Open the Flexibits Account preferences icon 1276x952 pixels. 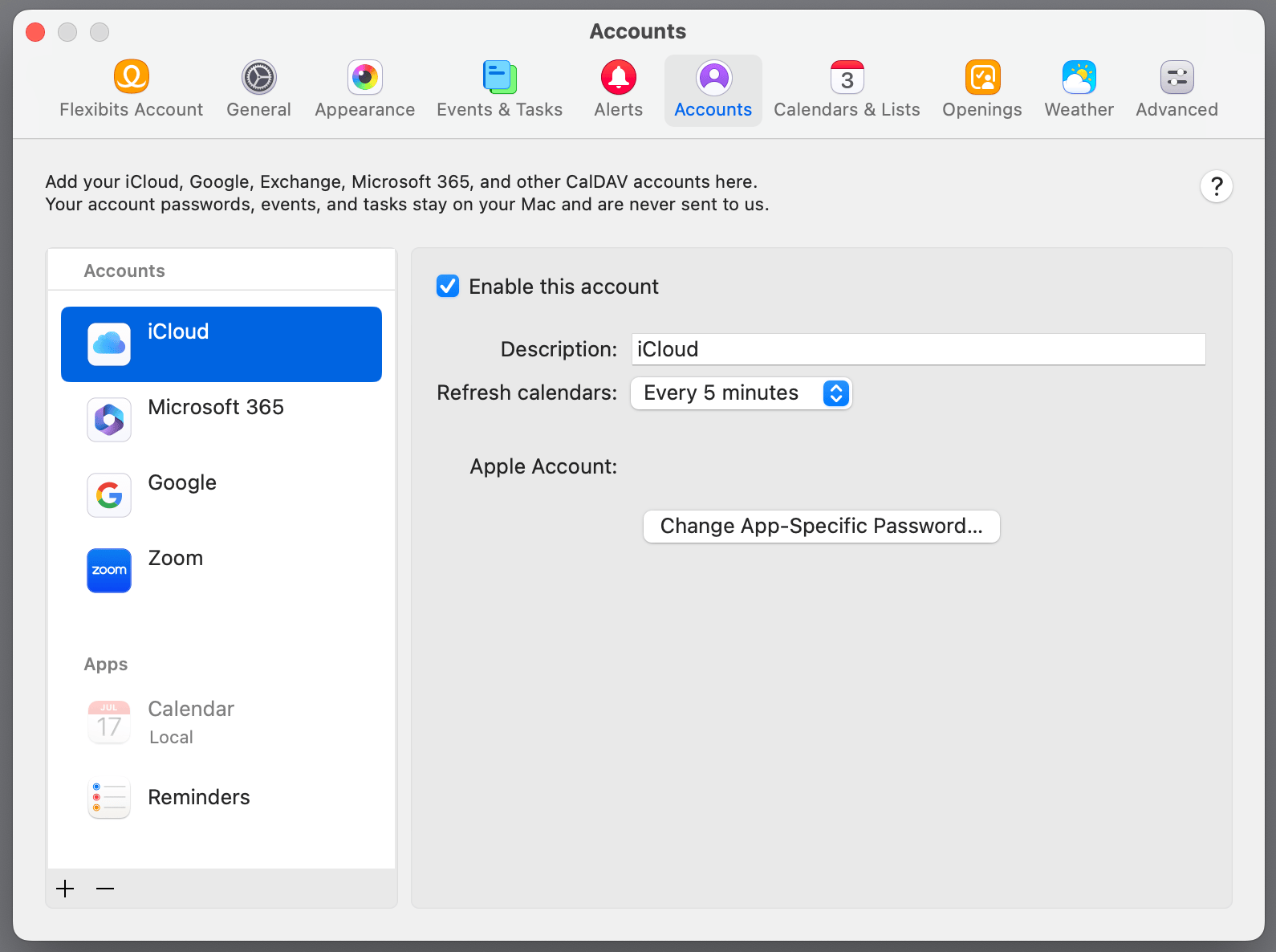pos(132,77)
